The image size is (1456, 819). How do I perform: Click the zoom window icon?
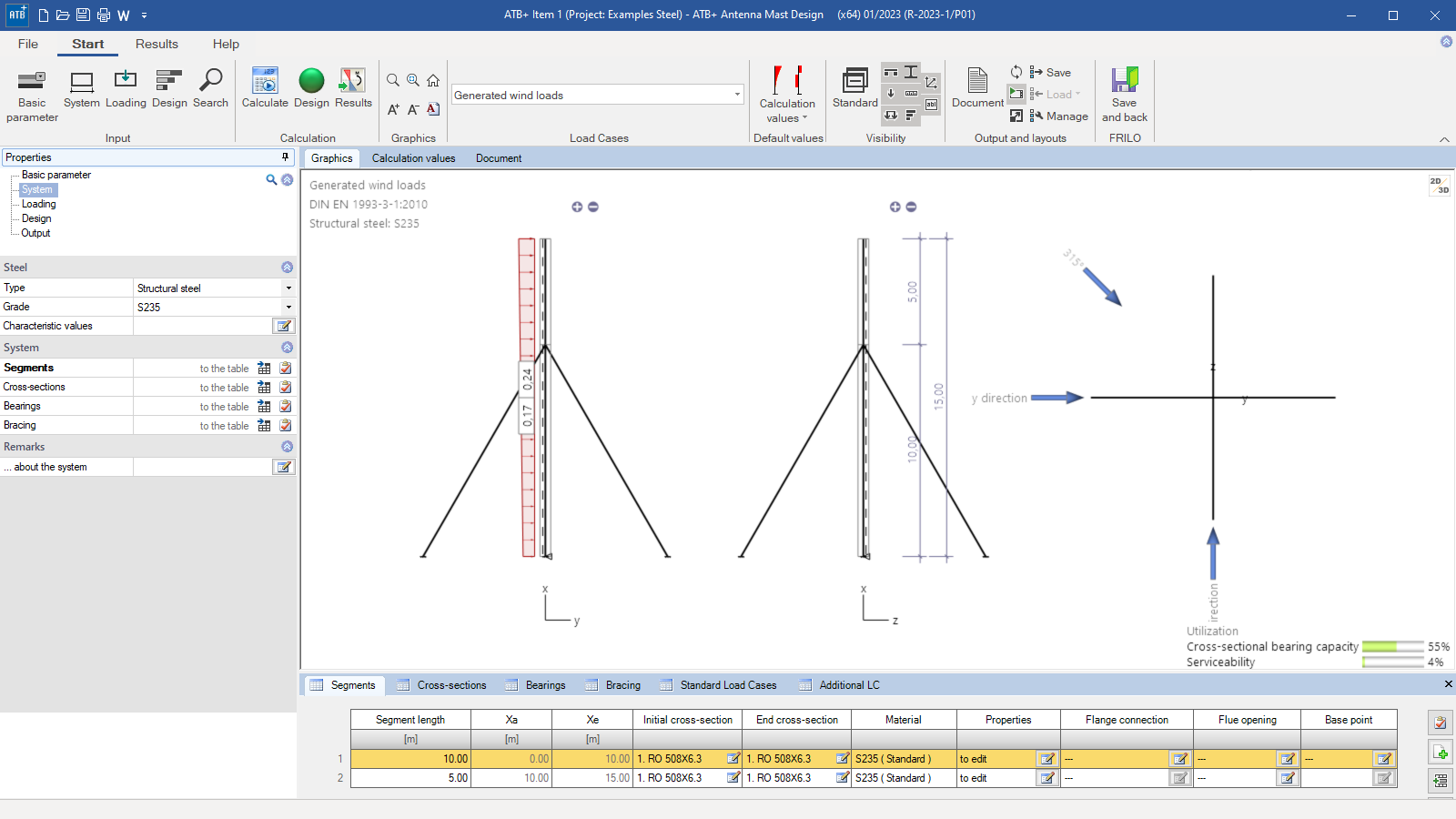tap(413, 80)
